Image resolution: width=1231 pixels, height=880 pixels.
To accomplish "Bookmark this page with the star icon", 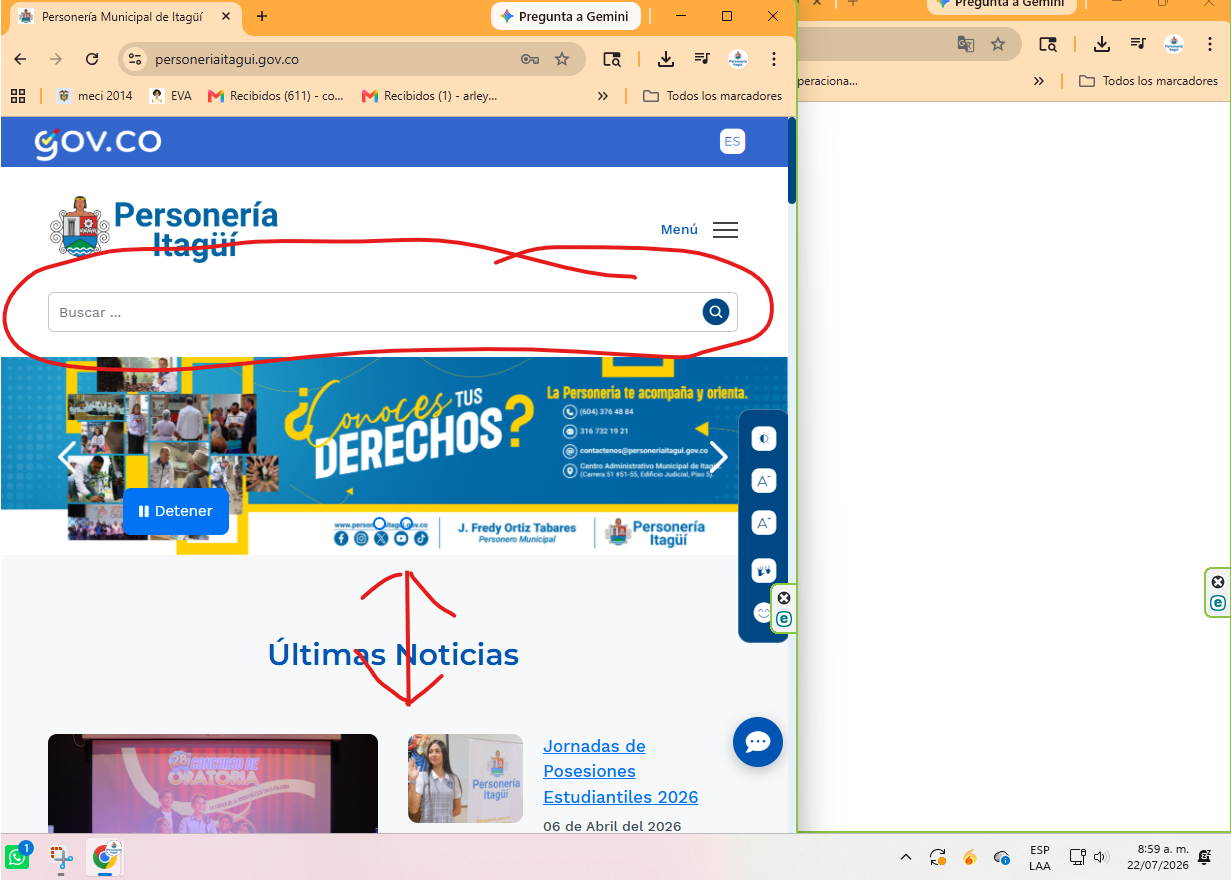I will 562,59.
